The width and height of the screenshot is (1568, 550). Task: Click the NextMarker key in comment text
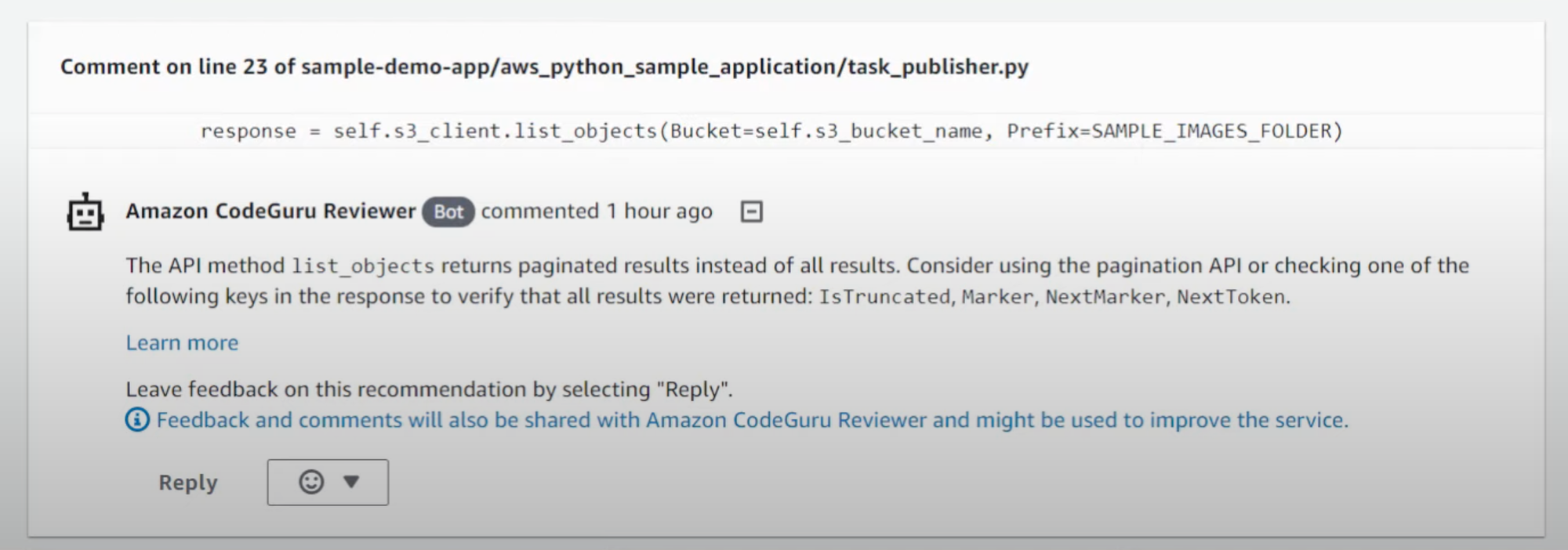[1105, 297]
